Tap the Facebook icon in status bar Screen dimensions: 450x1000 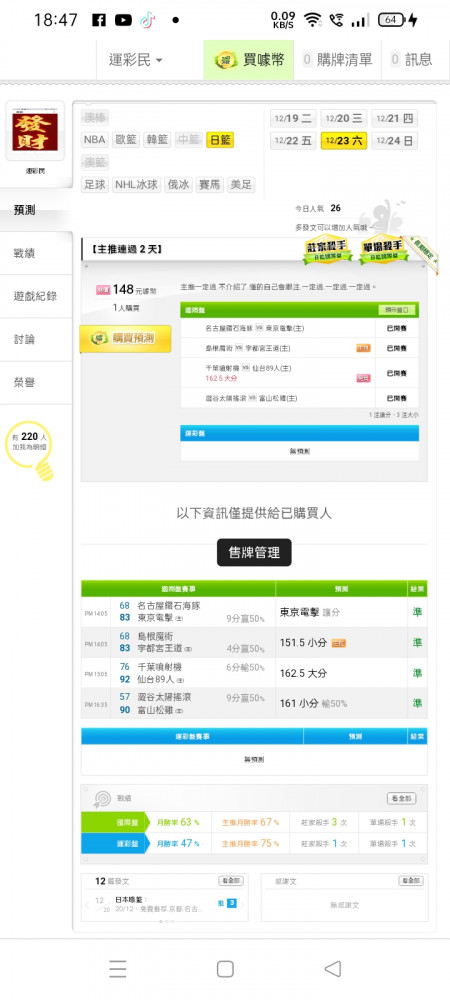pos(99,20)
